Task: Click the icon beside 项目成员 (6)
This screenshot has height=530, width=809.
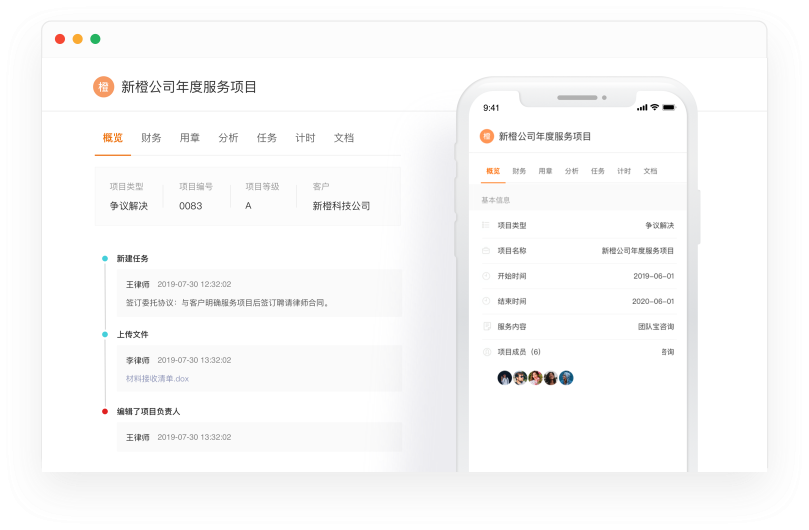Action: tap(486, 352)
